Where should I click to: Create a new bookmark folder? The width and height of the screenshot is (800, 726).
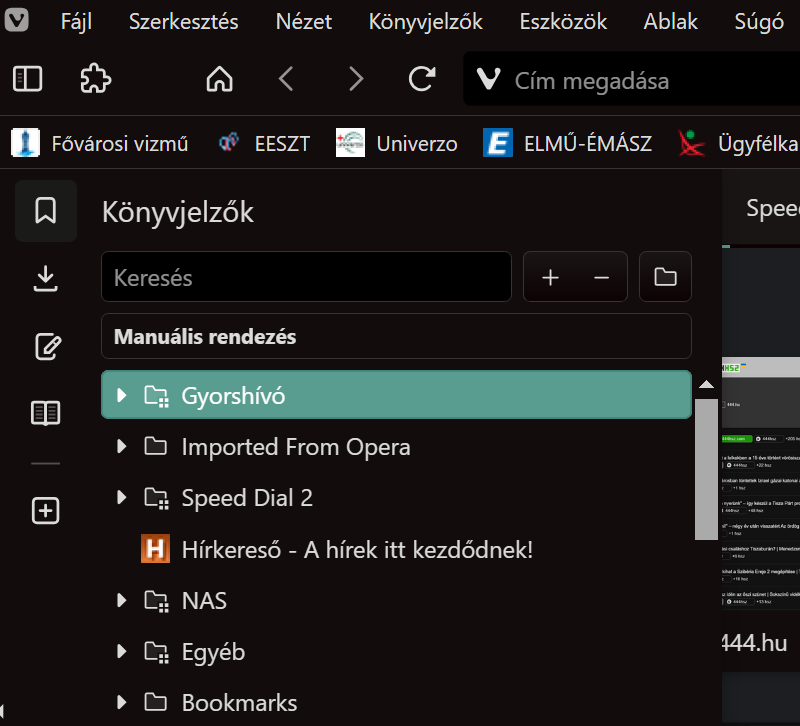coord(665,277)
